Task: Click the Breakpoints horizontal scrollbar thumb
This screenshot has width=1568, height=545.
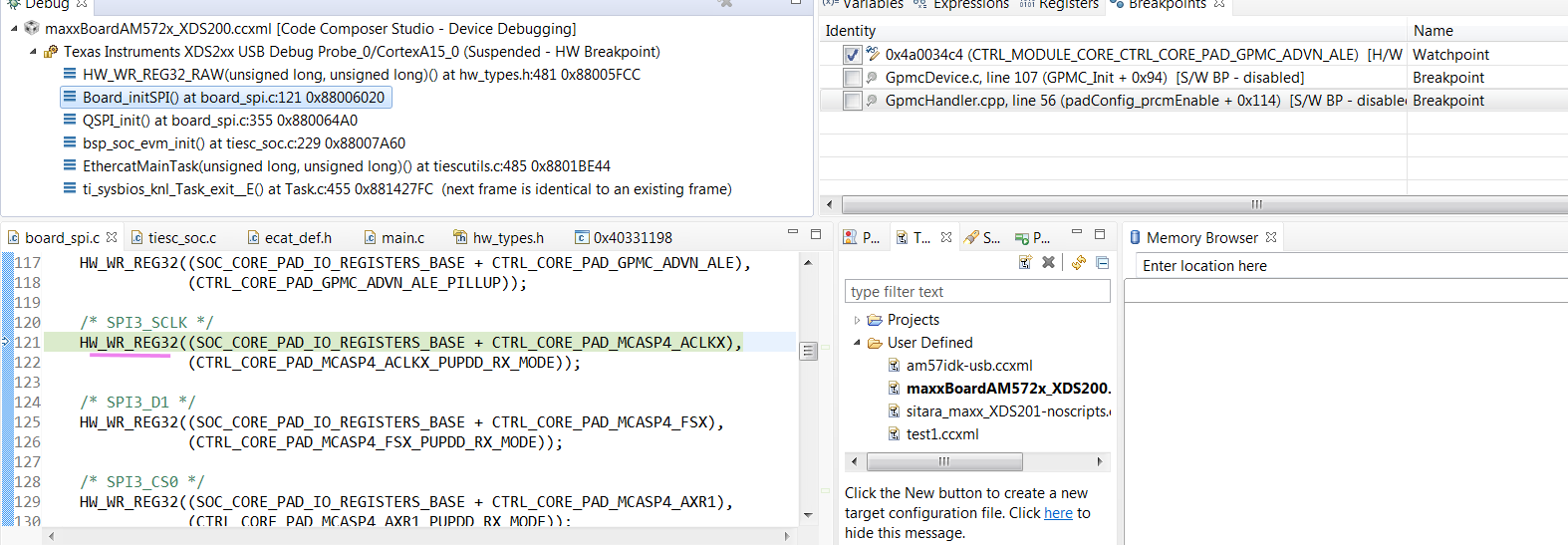Action: (x=1256, y=204)
